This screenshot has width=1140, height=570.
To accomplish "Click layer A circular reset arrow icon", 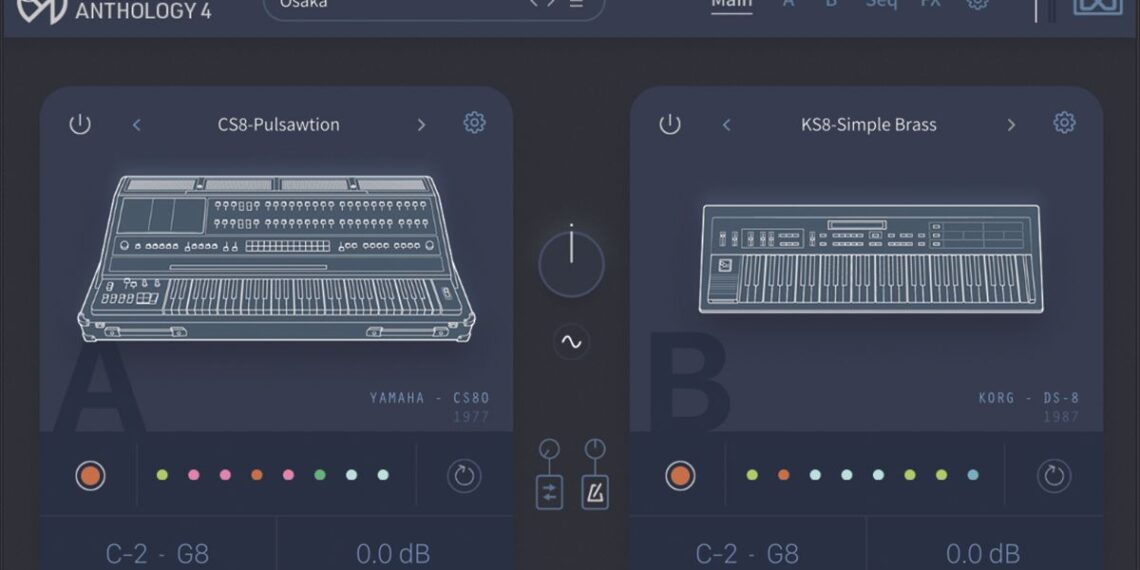I will coord(464,476).
